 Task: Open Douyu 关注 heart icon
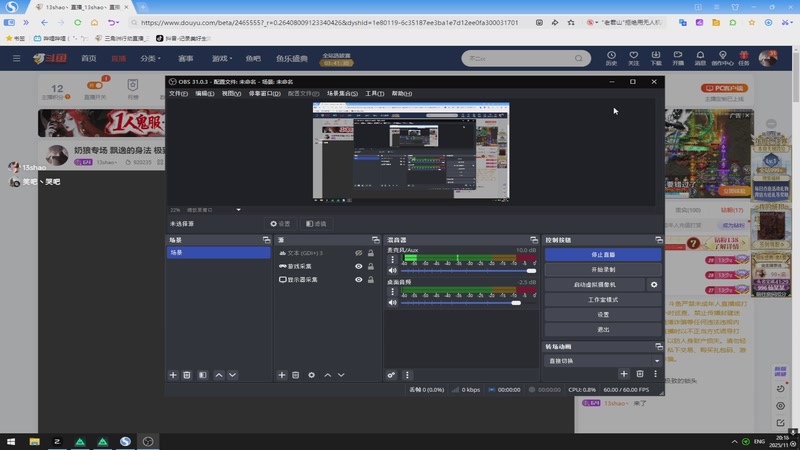coord(633,58)
